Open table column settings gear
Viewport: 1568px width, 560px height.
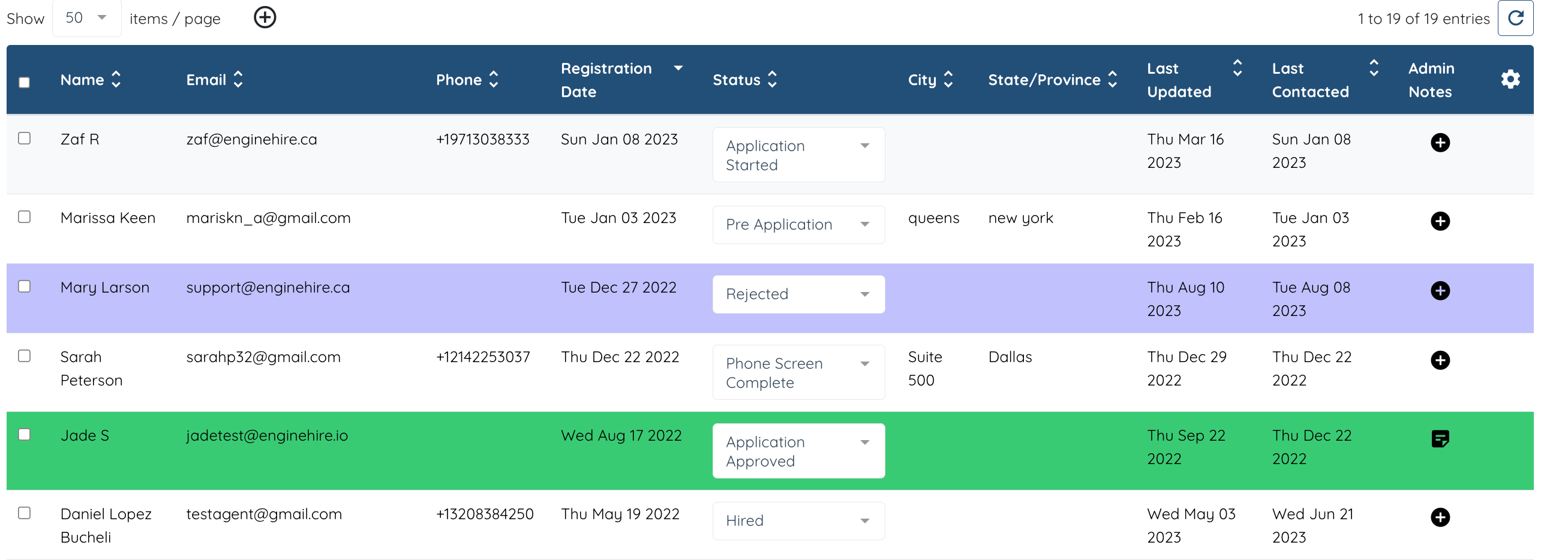tap(1510, 79)
